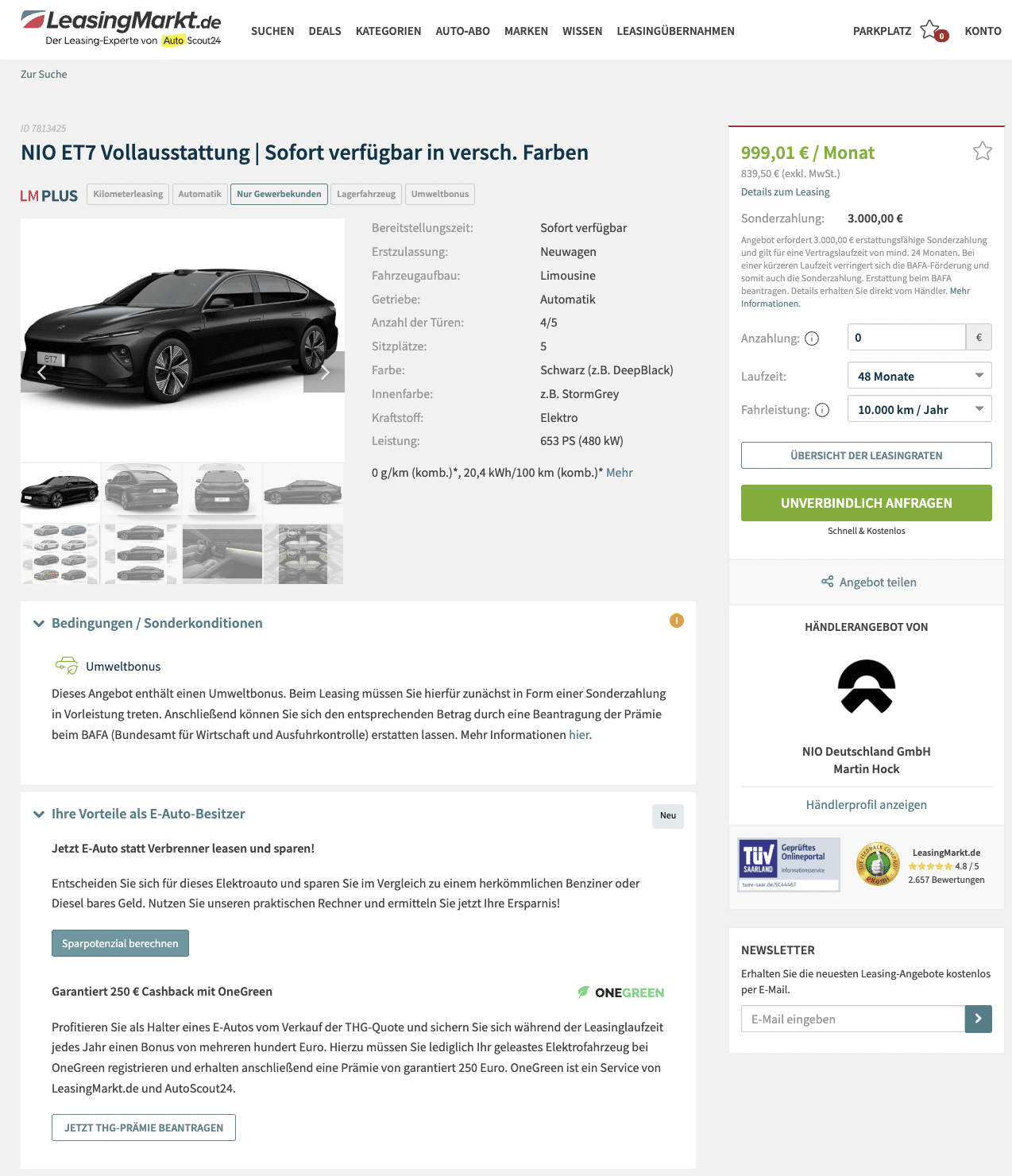
Task: Open KATEGORIEN menu item
Action: [x=388, y=31]
